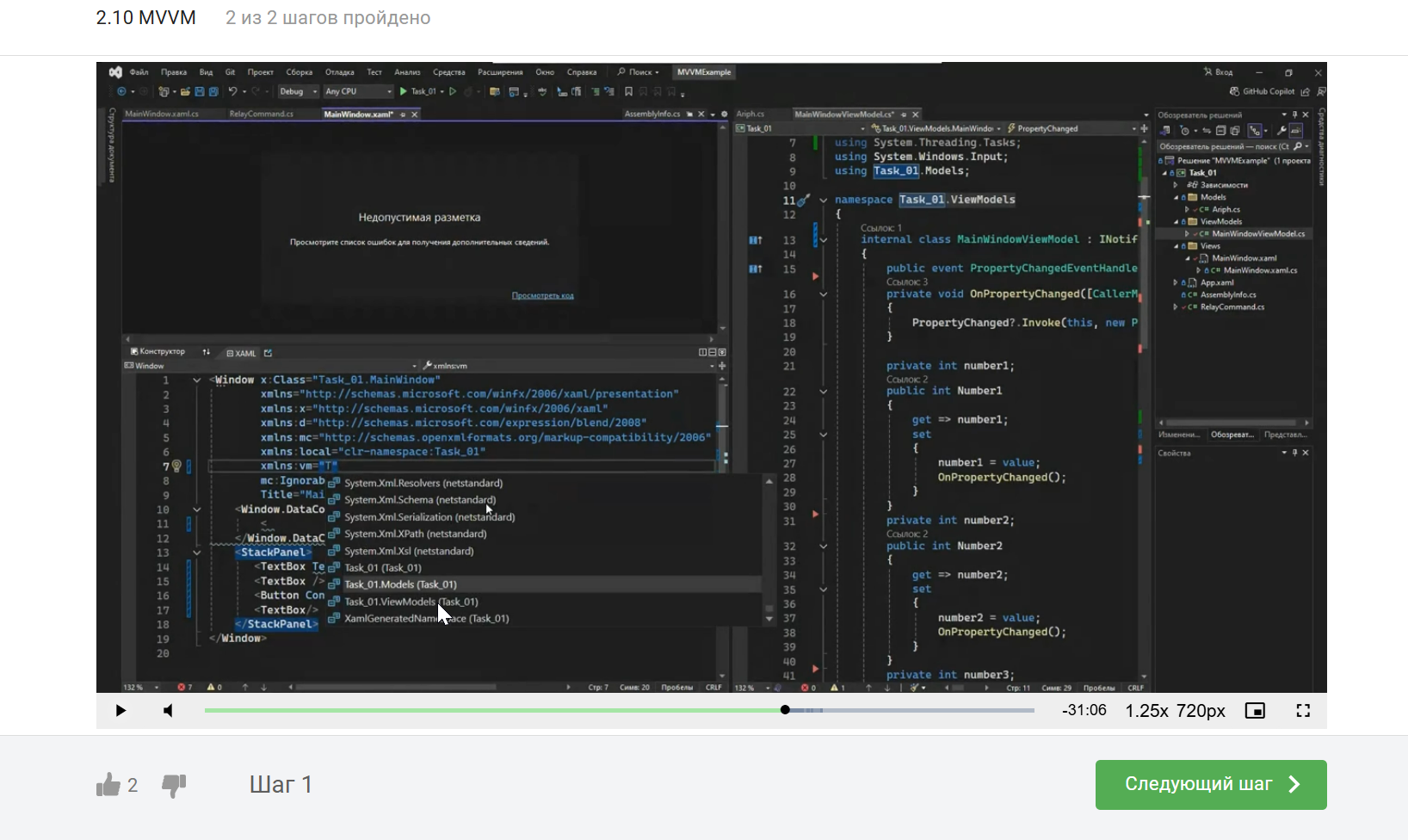
Task: Like this step with thumbs up
Action: pos(108,785)
